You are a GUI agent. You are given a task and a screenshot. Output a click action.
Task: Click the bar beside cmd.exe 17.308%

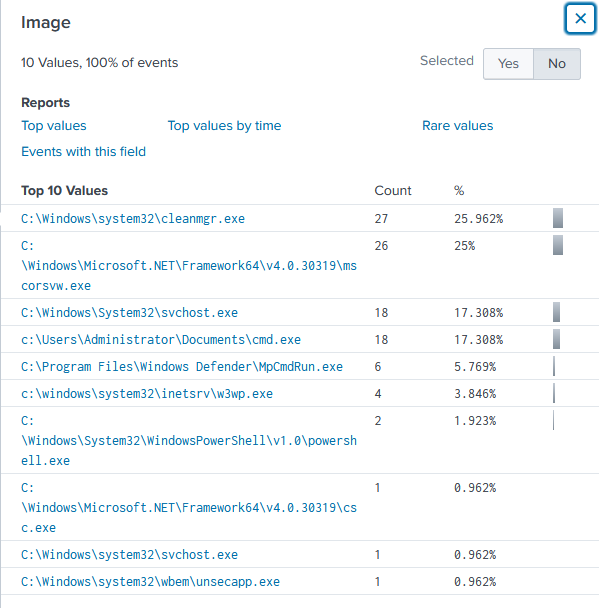556,339
